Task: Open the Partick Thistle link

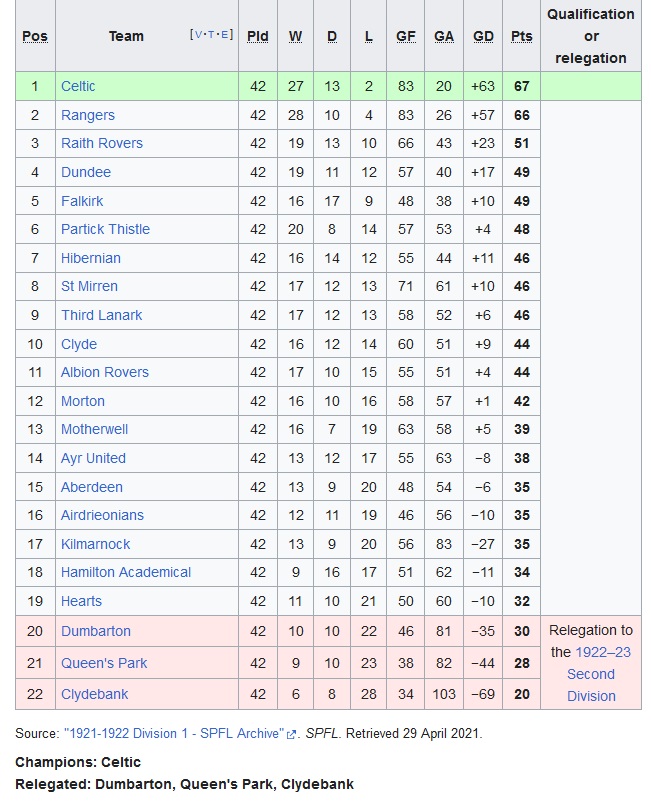Action: coord(105,229)
